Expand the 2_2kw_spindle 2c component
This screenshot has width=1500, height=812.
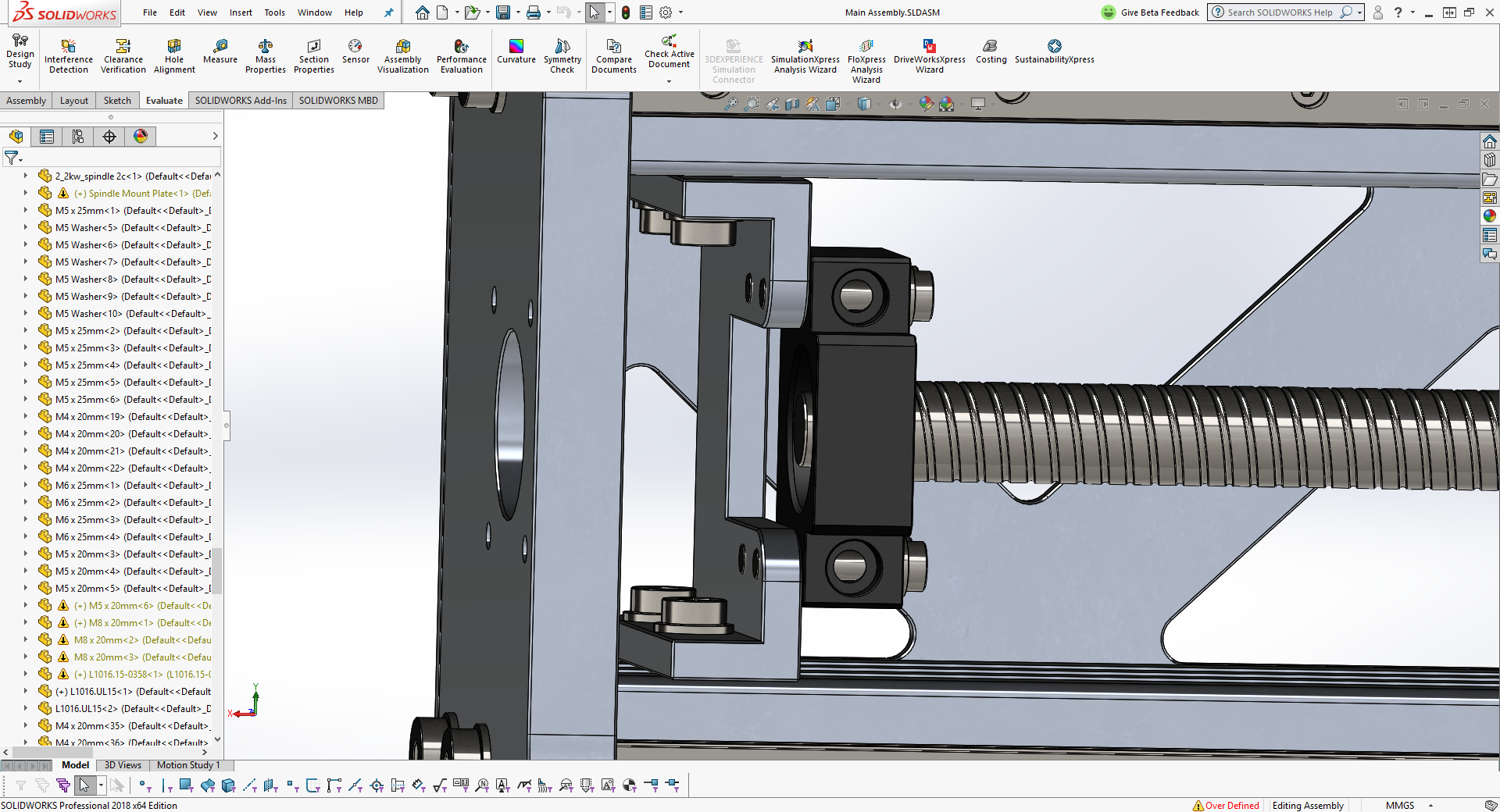point(26,176)
